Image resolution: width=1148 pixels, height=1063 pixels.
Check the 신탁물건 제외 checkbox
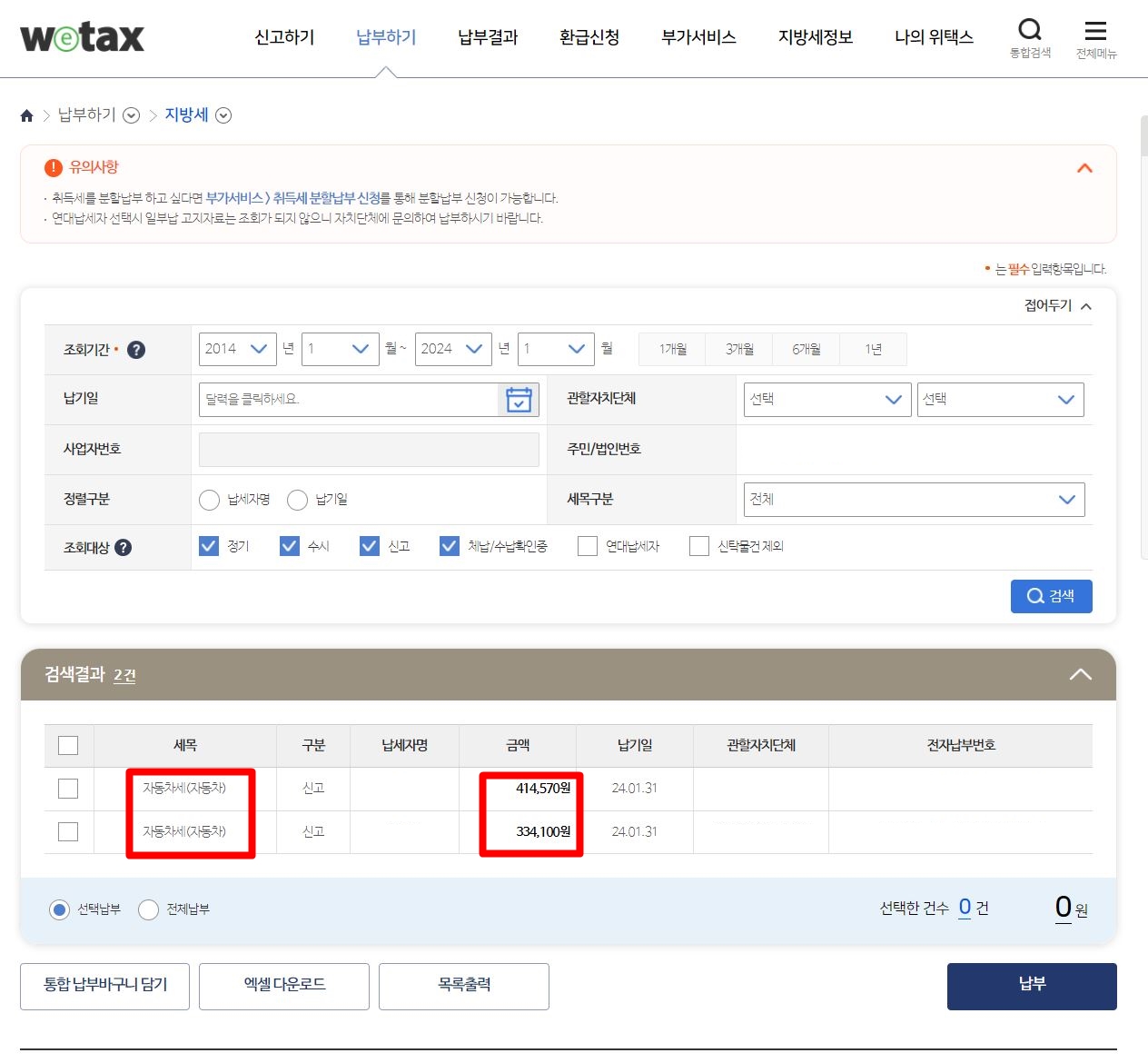click(699, 546)
